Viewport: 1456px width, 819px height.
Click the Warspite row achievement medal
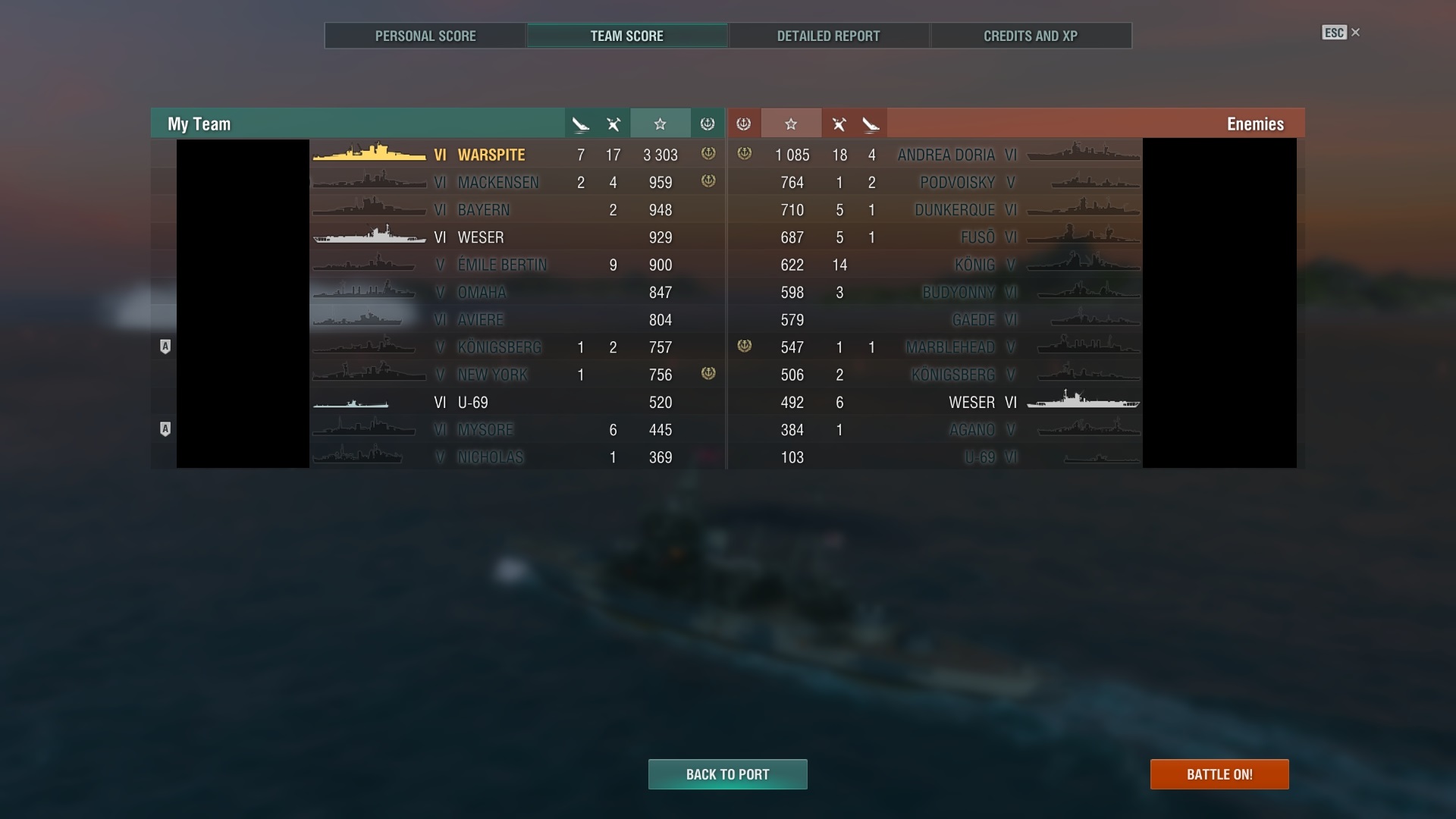coord(708,153)
